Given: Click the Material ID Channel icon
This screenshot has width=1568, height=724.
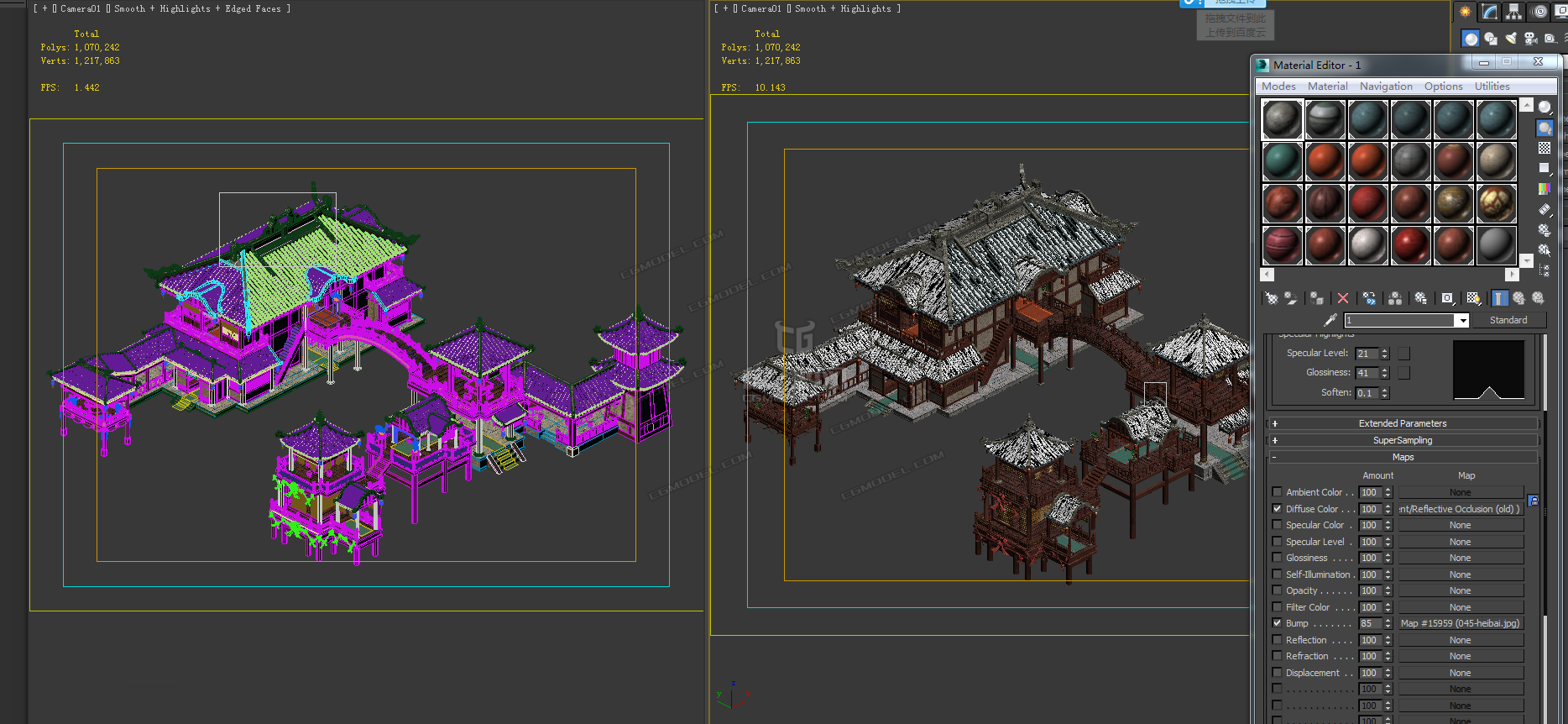Looking at the screenshot, I should (x=1447, y=298).
